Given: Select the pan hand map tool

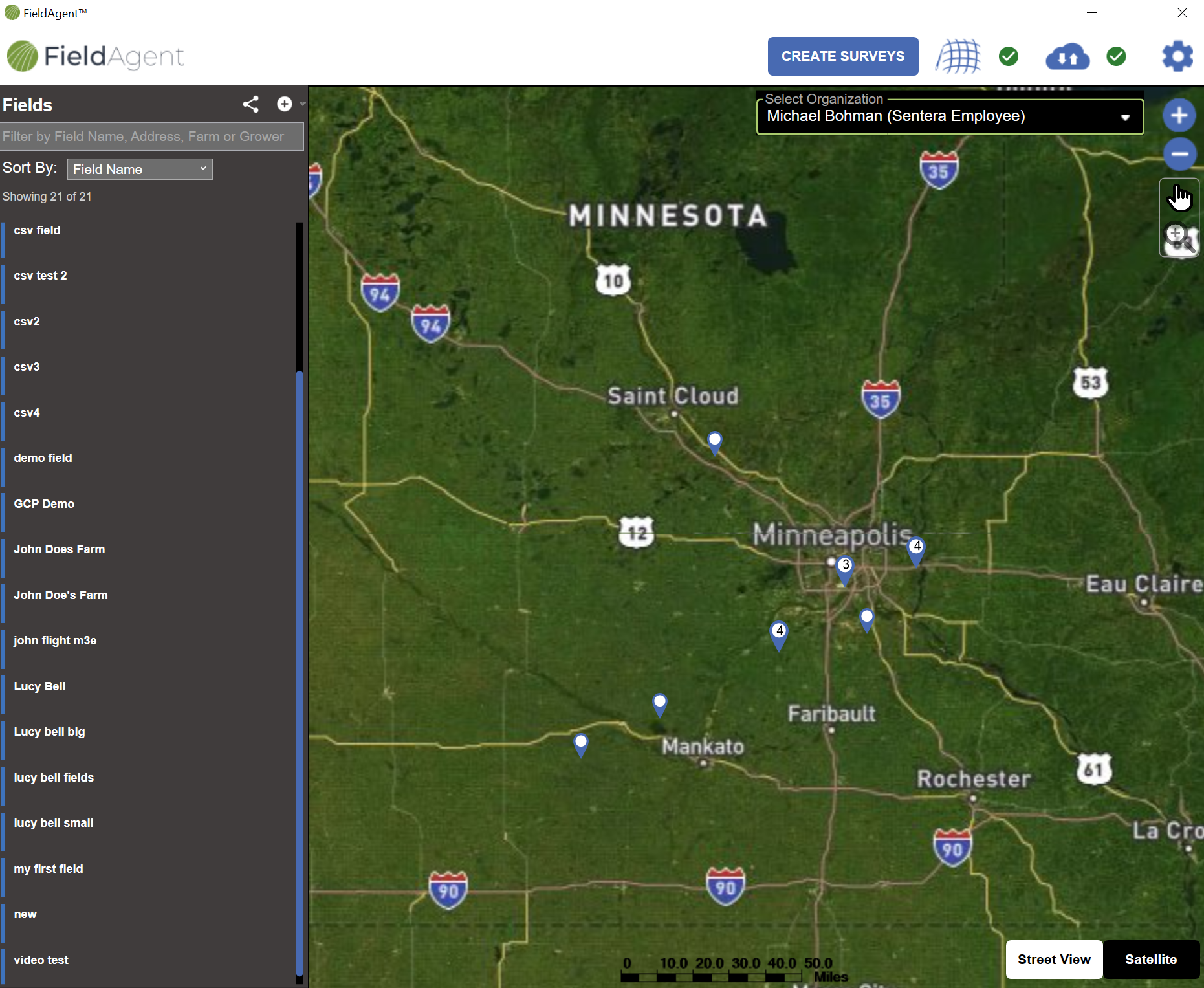Looking at the screenshot, I should click(1179, 197).
